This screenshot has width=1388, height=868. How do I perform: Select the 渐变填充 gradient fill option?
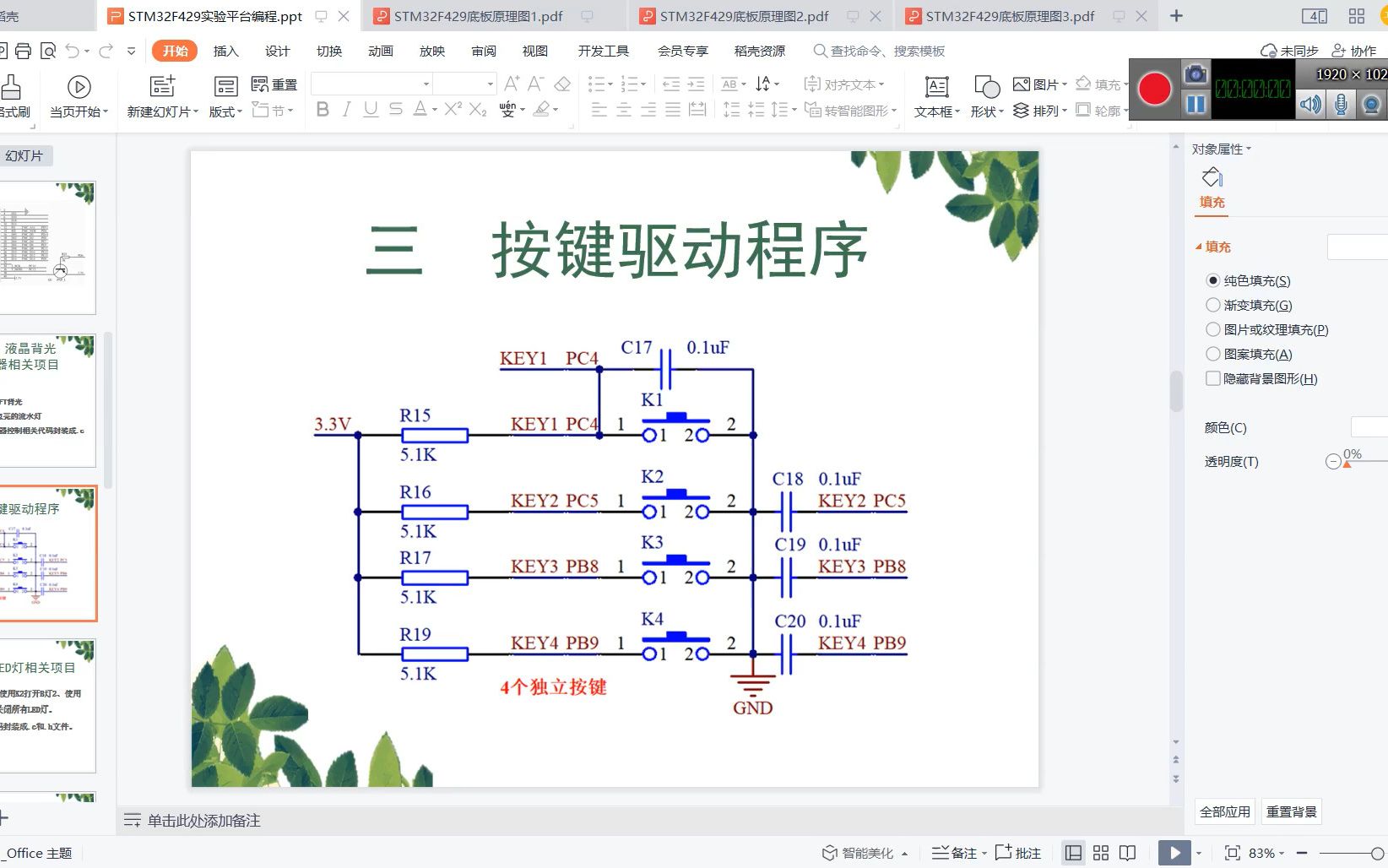point(1213,305)
